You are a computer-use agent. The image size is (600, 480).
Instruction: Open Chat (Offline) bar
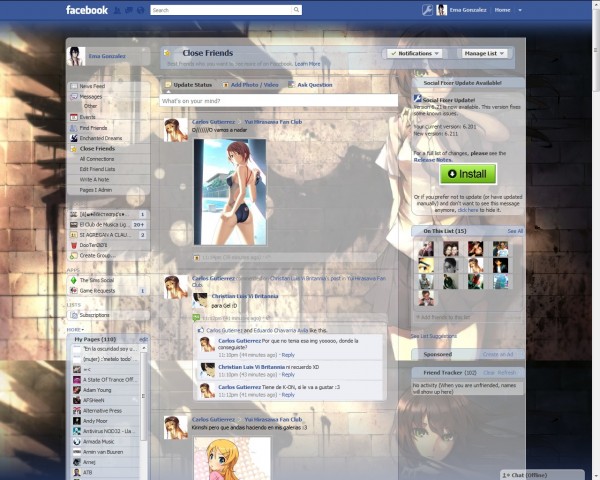click(x=542, y=475)
